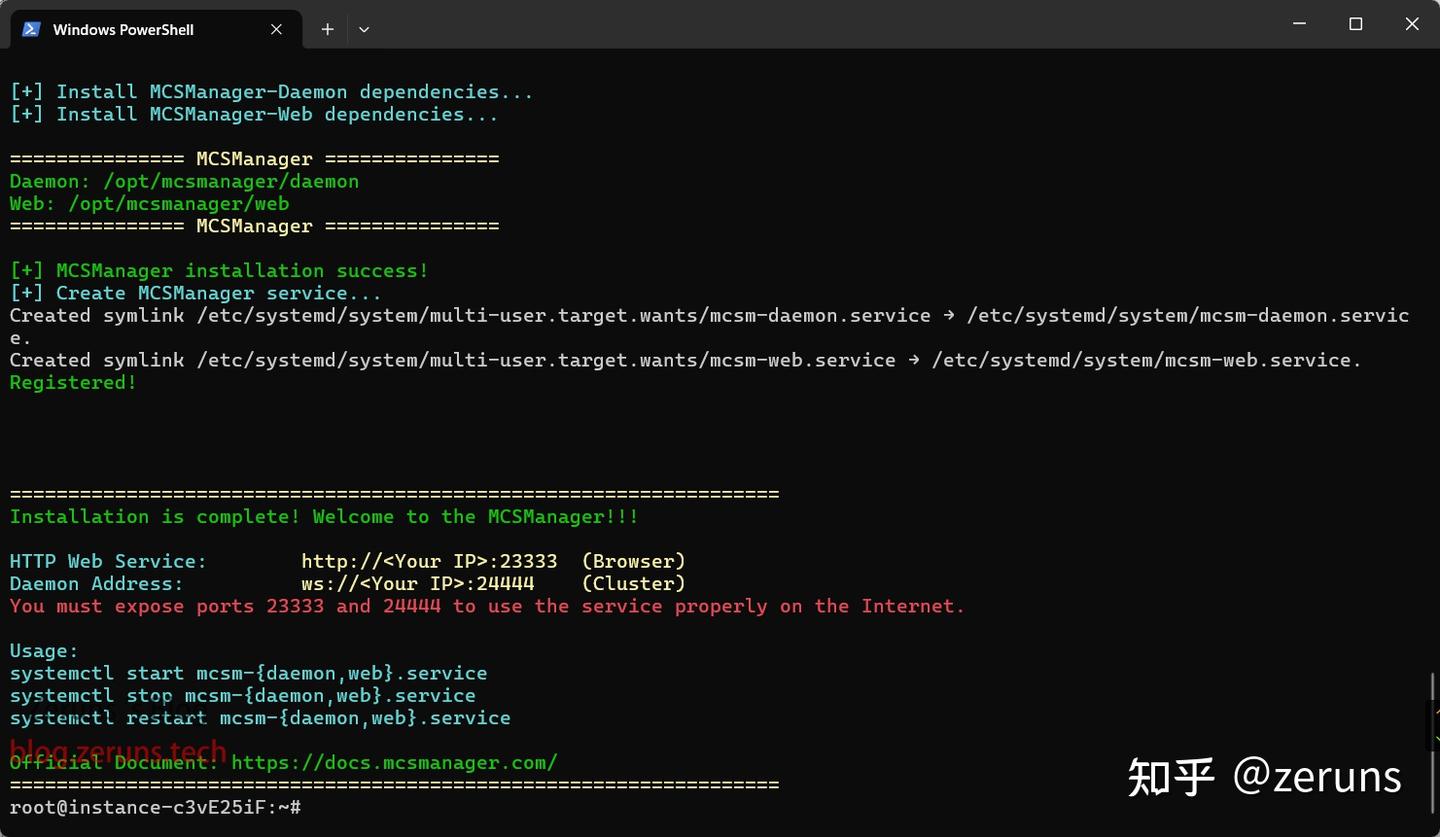
Task: Click the red expose ports warning line
Action: tap(487, 606)
